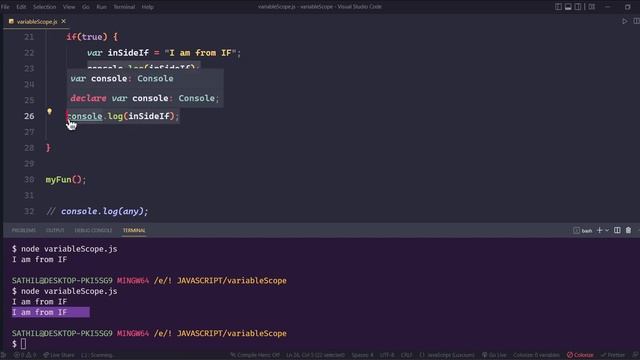
Task: Click line number 26 in the gutter
Action: tap(29, 116)
